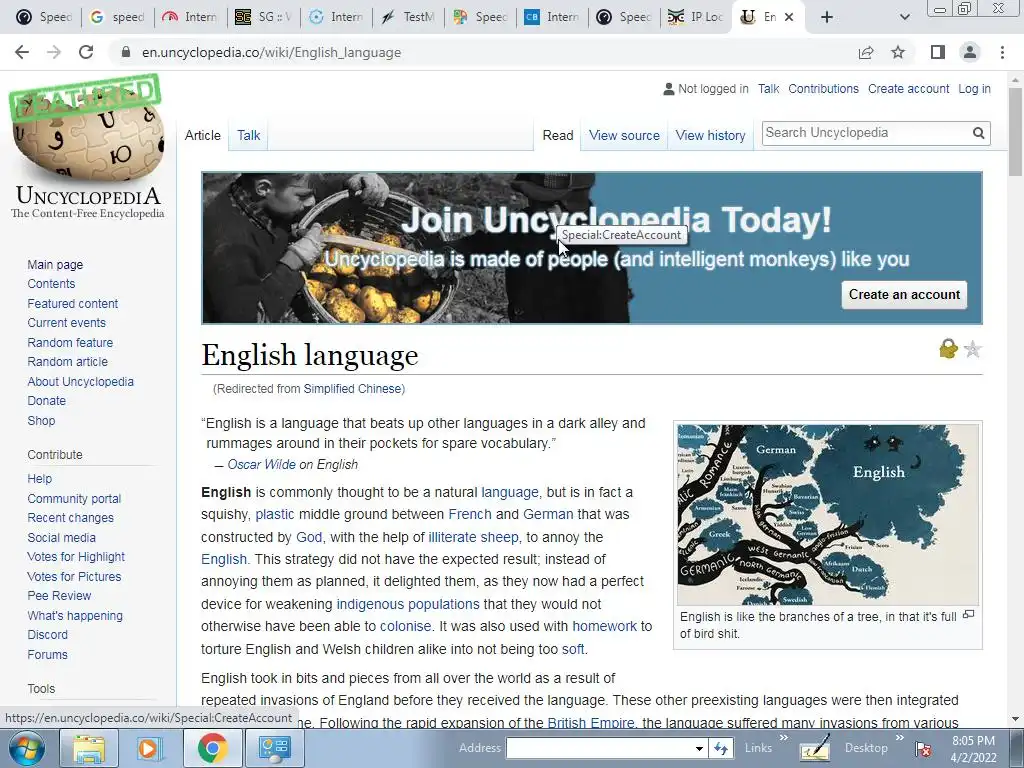Open the browser side panel icon
The height and width of the screenshot is (768, 1024).
(x=938, y=52)
